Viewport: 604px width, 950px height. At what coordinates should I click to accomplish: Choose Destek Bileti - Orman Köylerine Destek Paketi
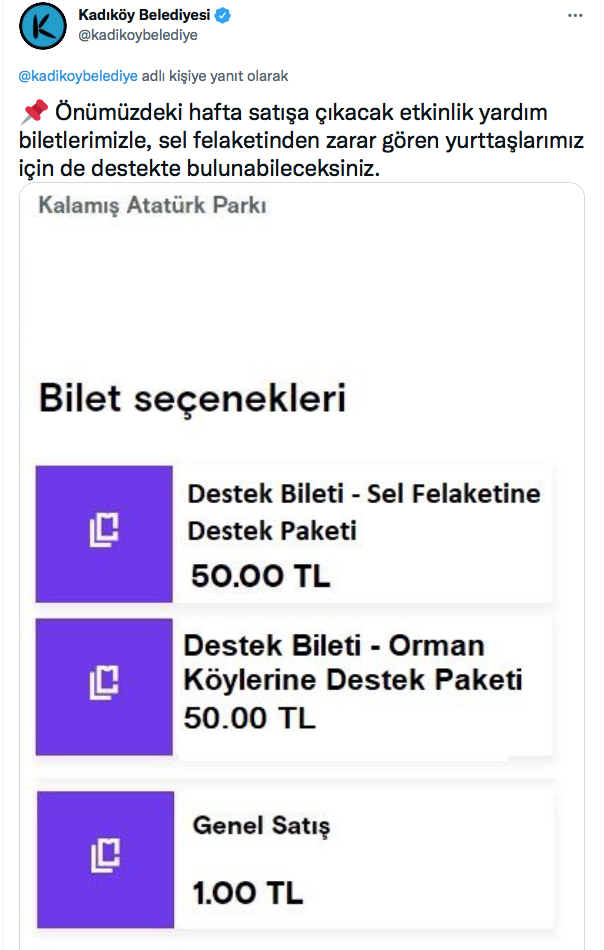coord(353,662)
